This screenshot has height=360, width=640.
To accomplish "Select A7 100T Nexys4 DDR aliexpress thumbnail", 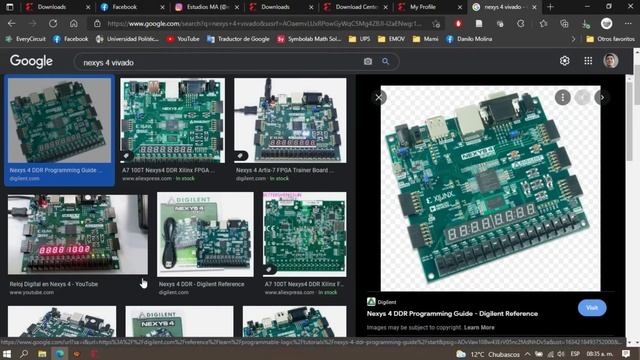I will pyautogui.click(x=172, y=120).
